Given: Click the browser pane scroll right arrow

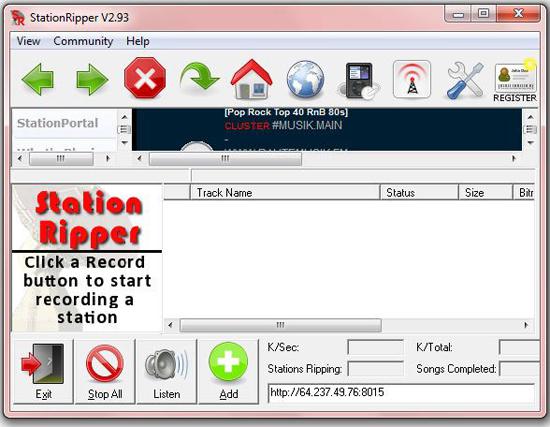Looking at the screenshot, I should 514,159.
